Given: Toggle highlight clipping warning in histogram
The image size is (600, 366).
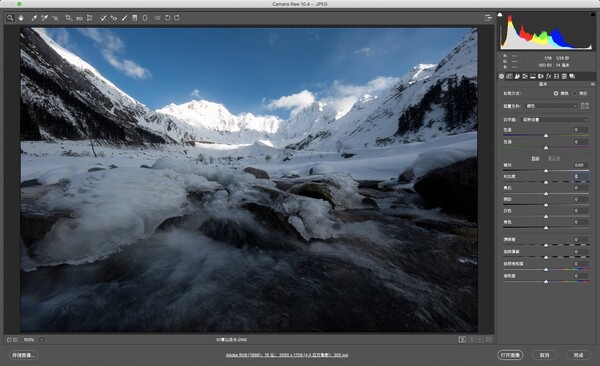Looking at the screenshot, I should pos(593,15).
